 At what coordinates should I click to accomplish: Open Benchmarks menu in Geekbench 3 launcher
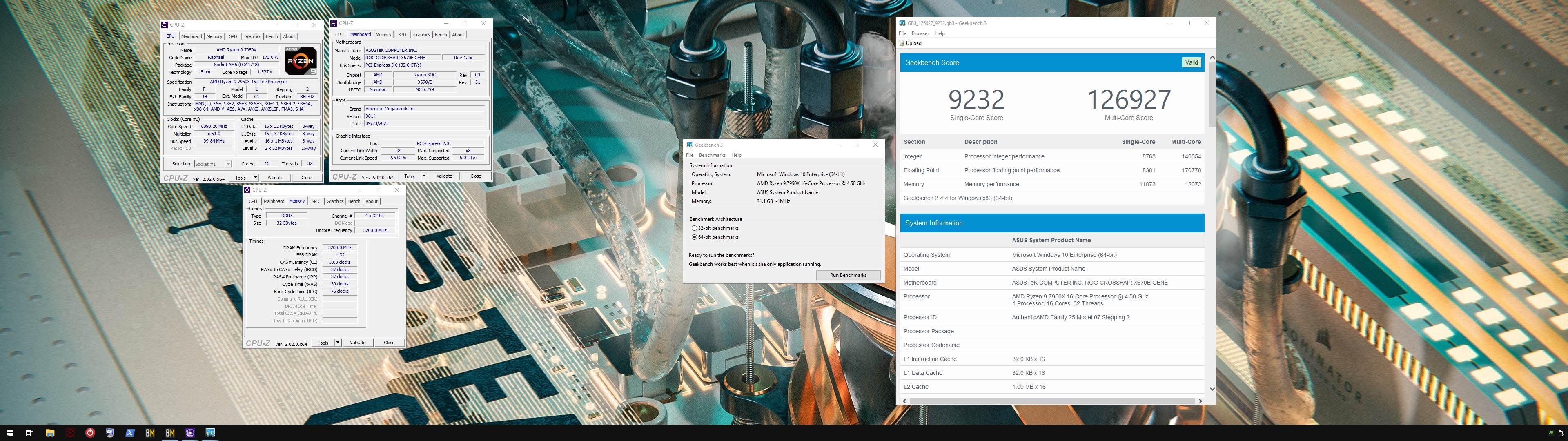pyautogui.click(x=712, y=155)
